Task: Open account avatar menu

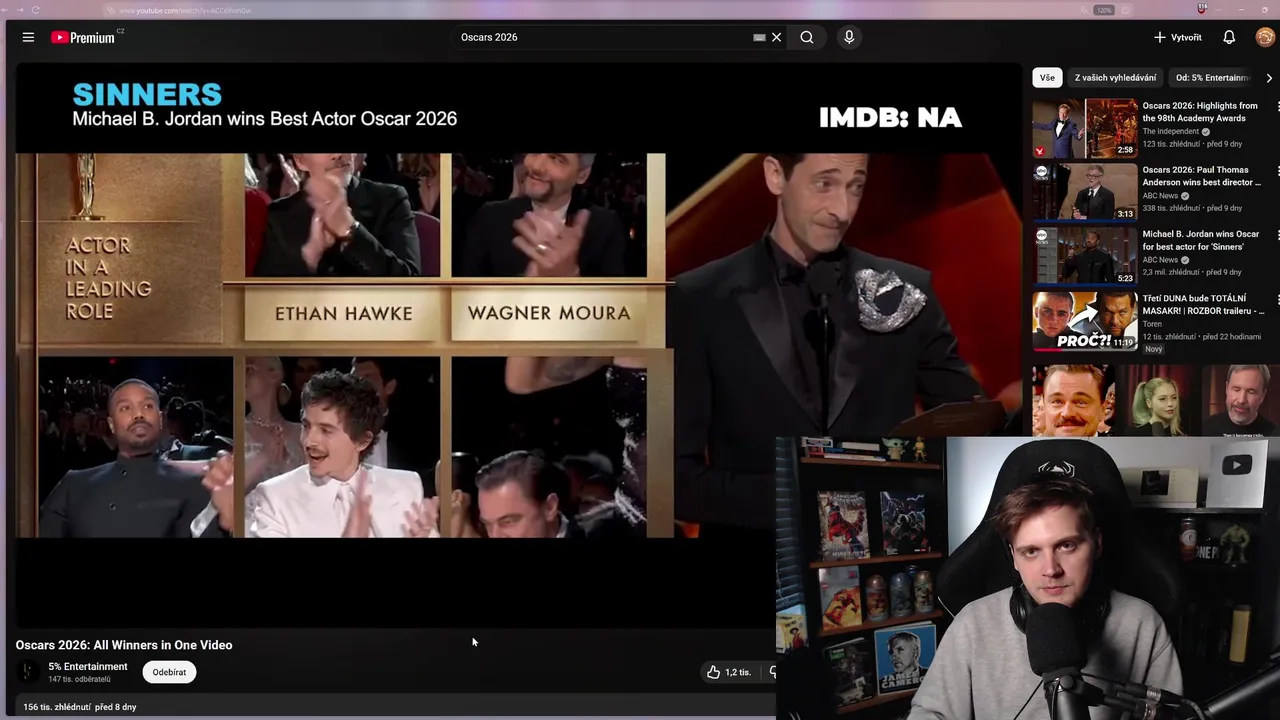Action: click(1265, 37)
